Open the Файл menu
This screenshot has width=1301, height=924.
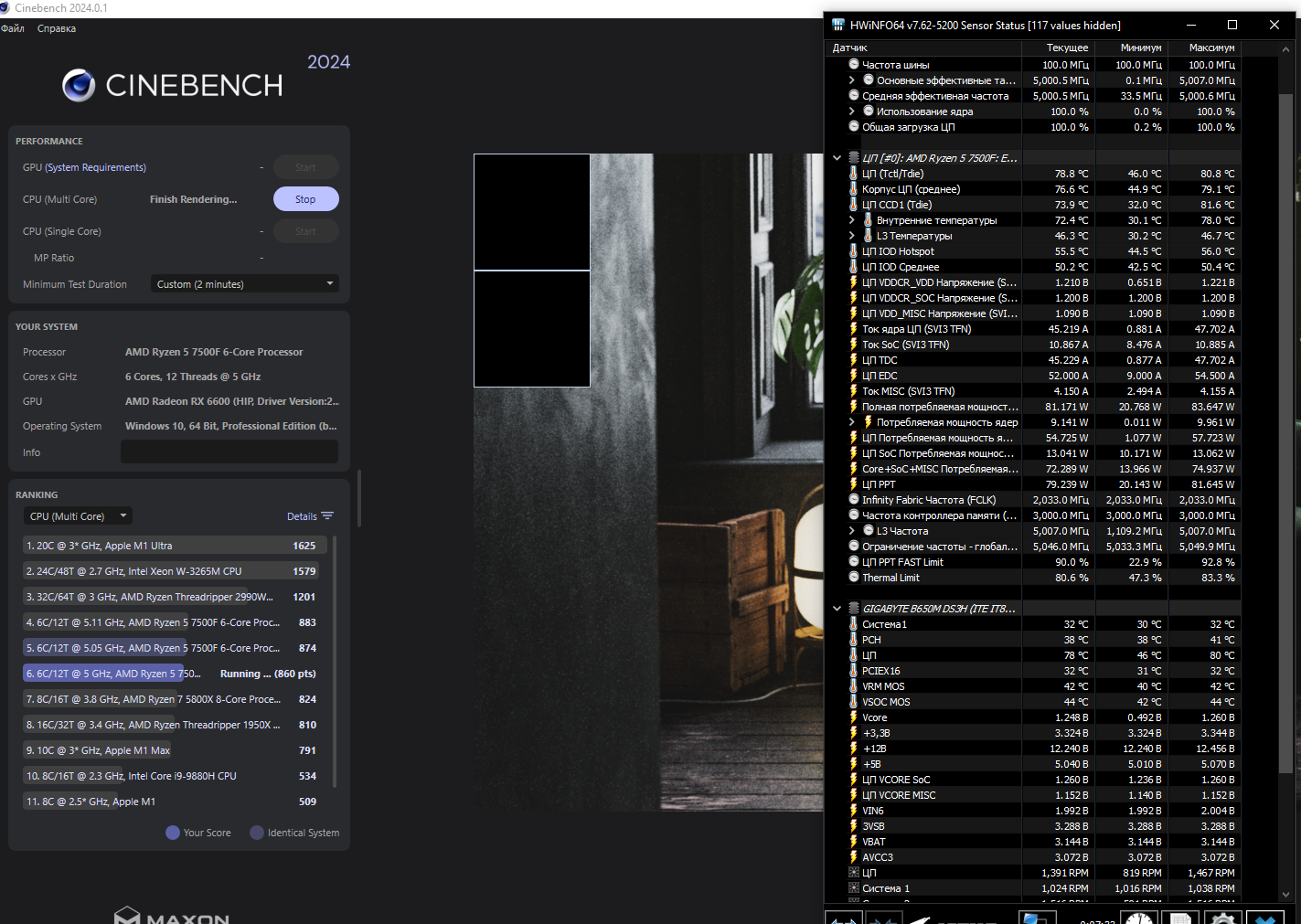[x=13, y=28]
